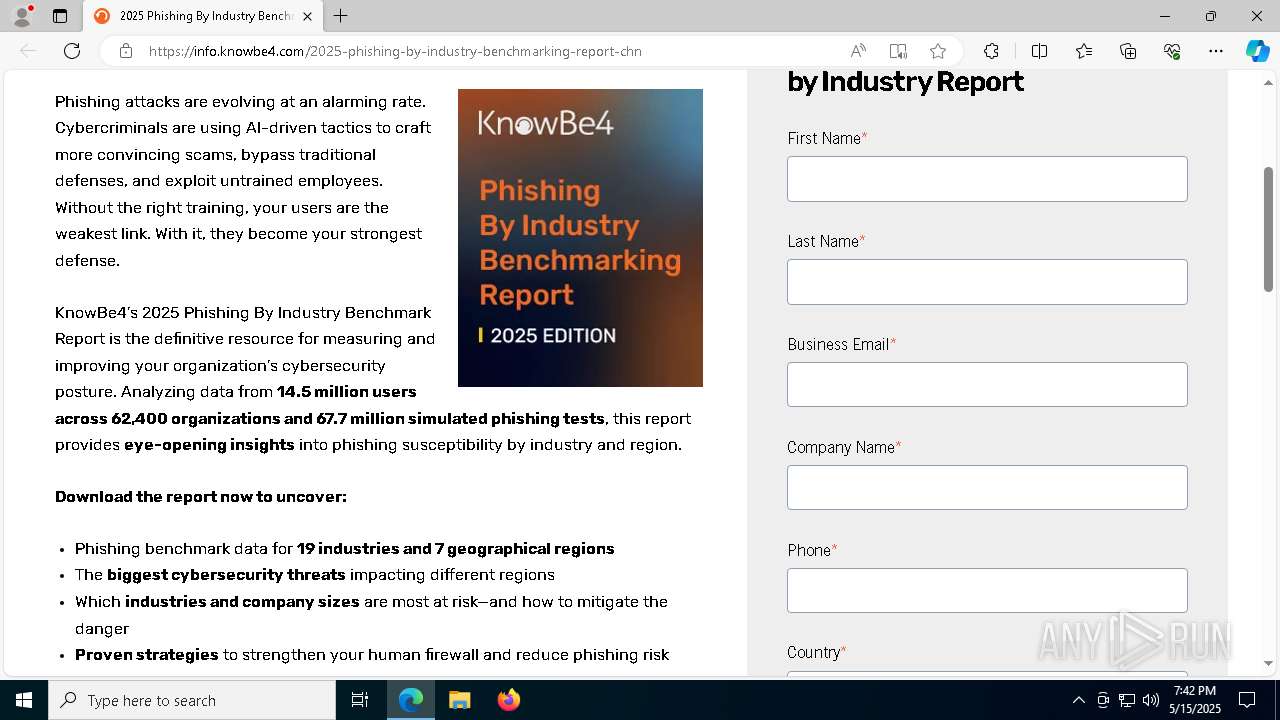Click the 'Proven strategies' bullet text
Image resolution: width=1280 pixels, height=720 pixels.
[147, 655]
